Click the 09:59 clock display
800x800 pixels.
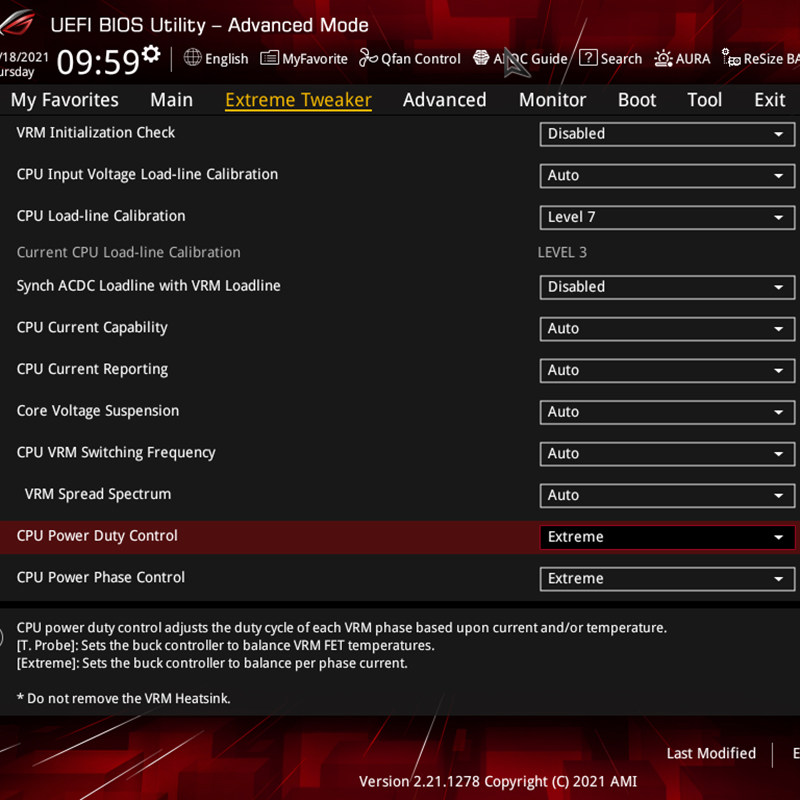[x=98, y=62]
